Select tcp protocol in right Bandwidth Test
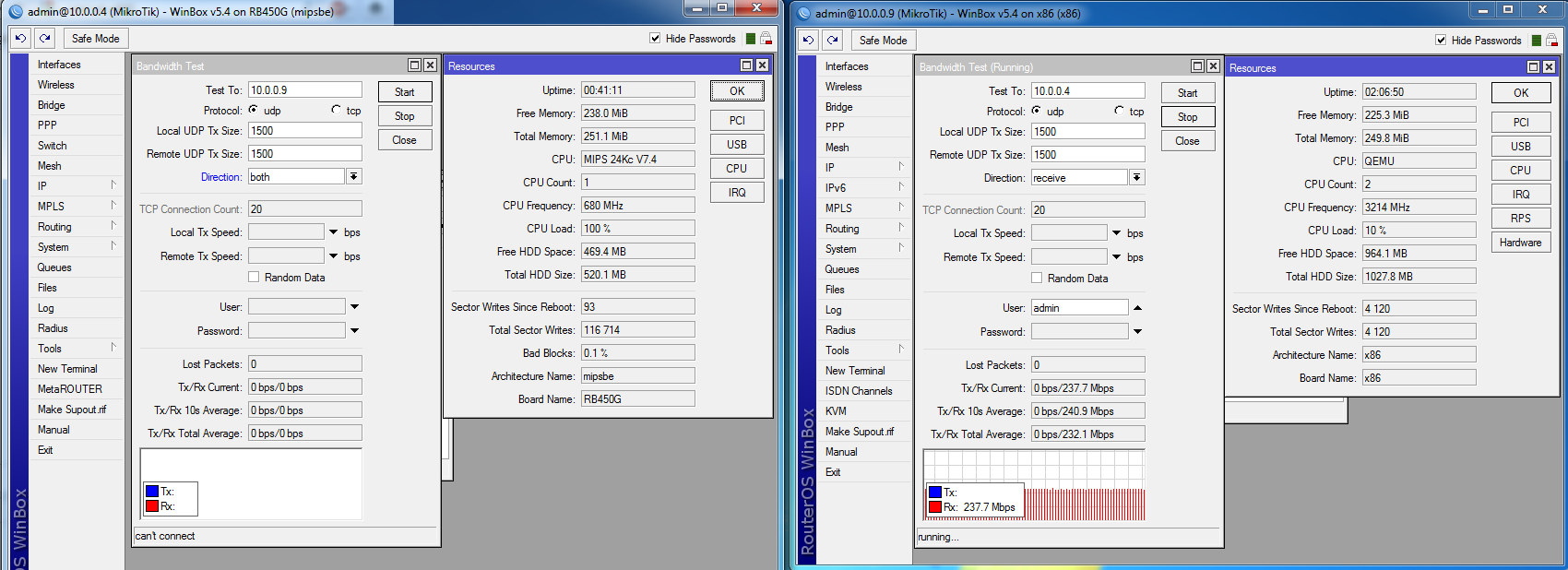 click(1120, 111)
